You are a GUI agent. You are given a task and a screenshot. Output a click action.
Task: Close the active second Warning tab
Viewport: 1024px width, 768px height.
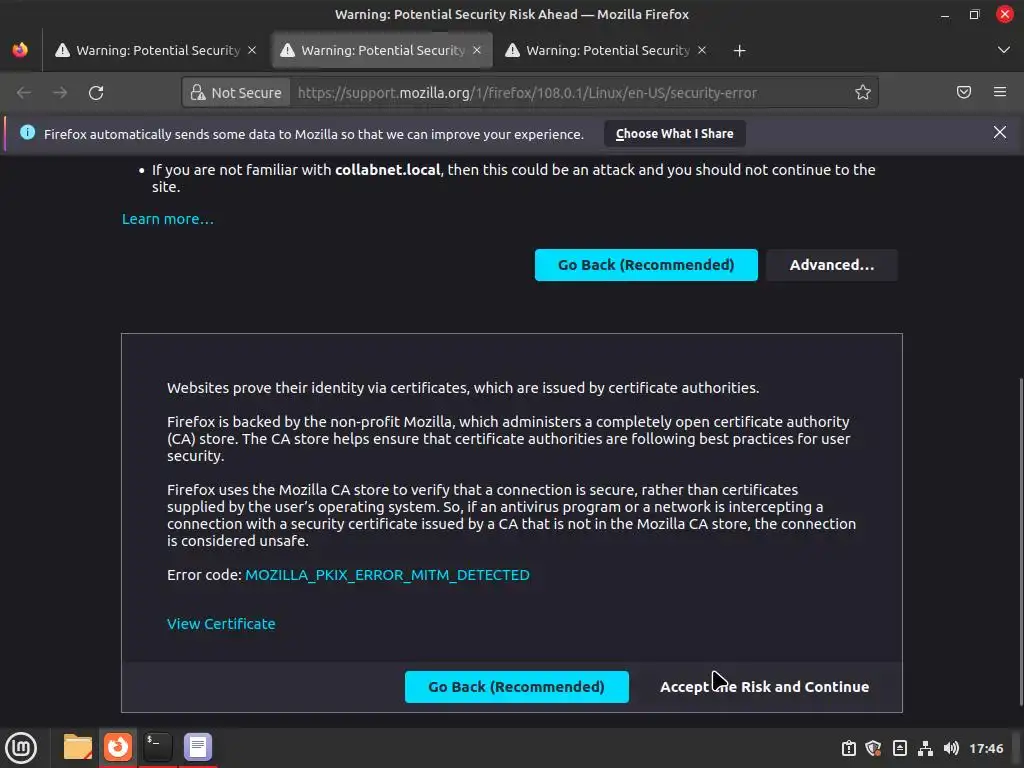(x=477, y=50)
